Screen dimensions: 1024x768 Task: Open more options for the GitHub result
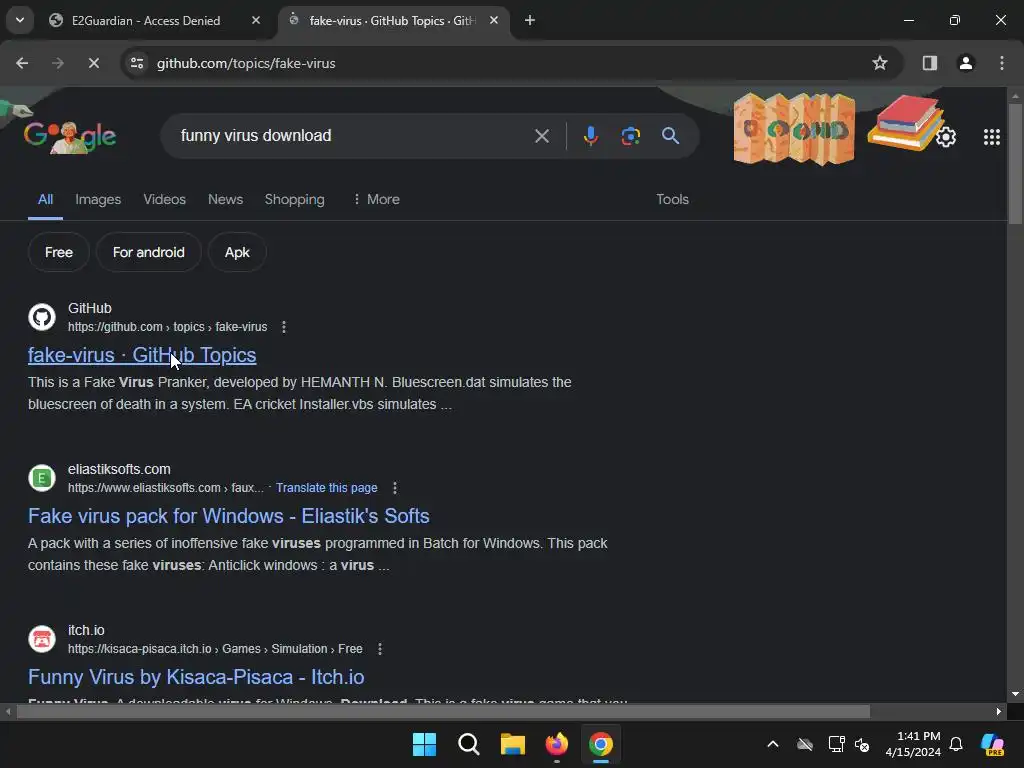coord(283,327)
